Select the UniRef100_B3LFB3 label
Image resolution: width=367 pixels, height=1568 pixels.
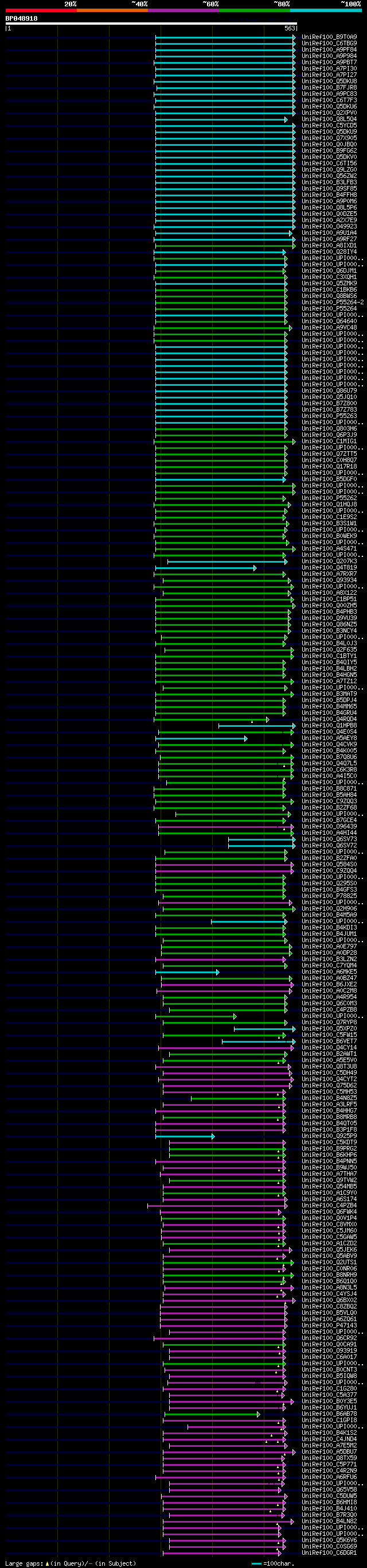[329, 182]
